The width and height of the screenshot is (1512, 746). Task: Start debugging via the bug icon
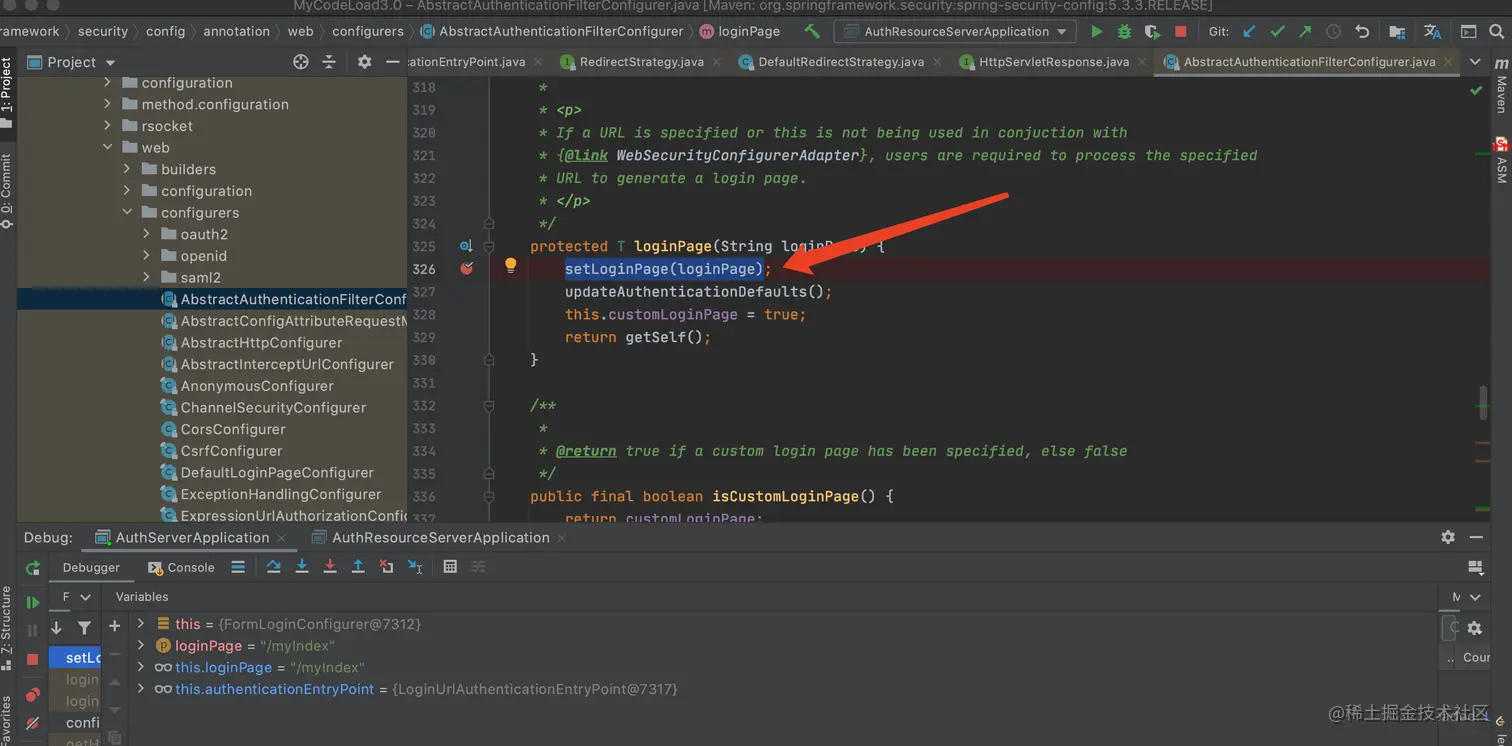point(1124,31)
